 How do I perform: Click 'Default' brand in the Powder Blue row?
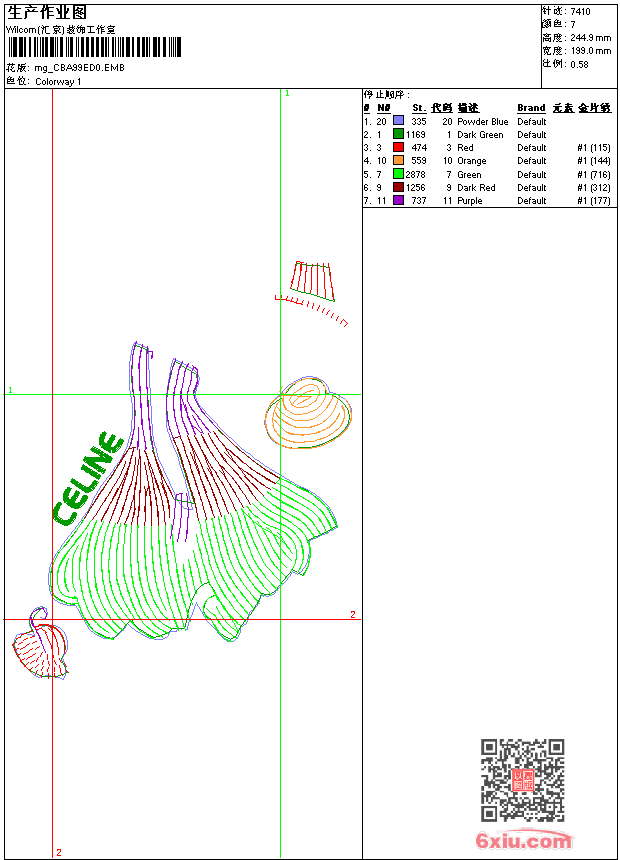[532, 121]
